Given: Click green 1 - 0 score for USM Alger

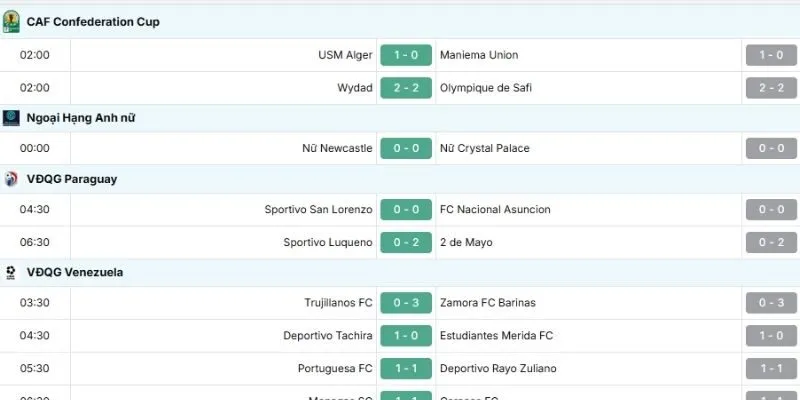Looking at the screenshot, I should tap(404, 55).
